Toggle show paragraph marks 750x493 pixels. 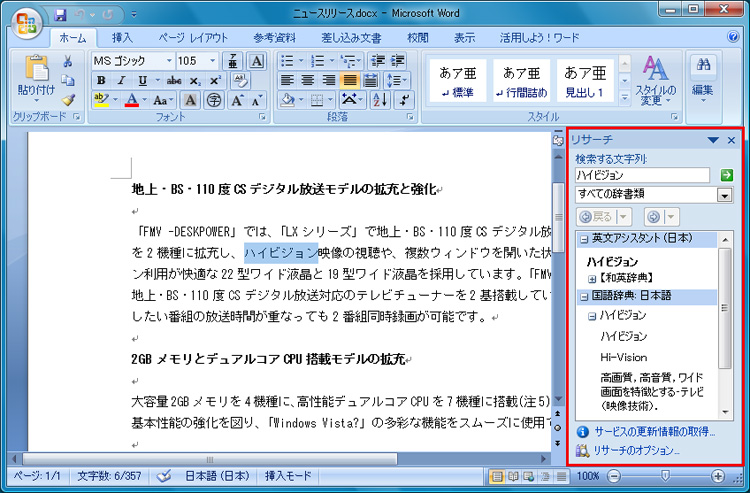click(404, 100)
